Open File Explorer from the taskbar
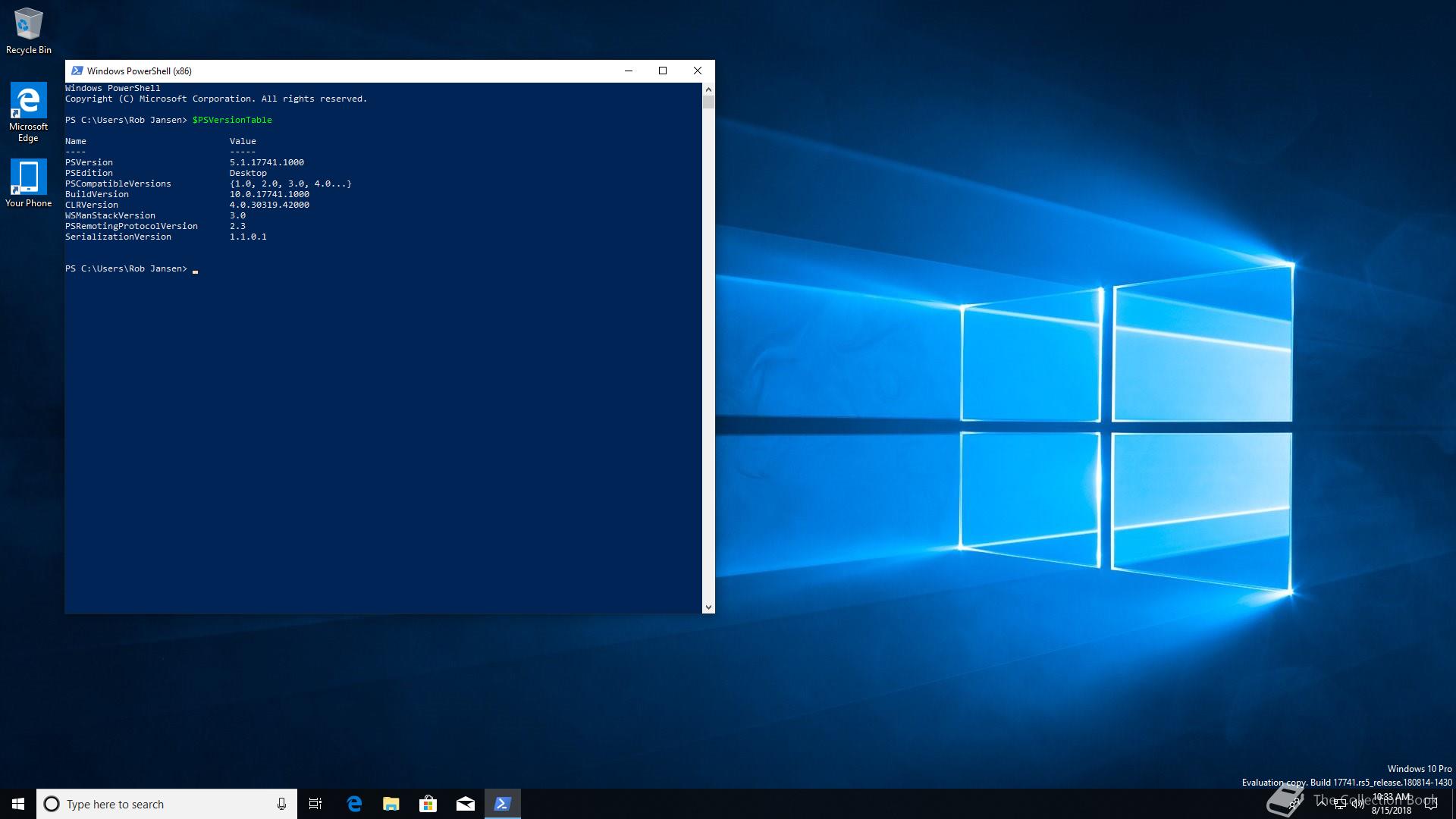The image size is (1456, 819). point(391,804)
